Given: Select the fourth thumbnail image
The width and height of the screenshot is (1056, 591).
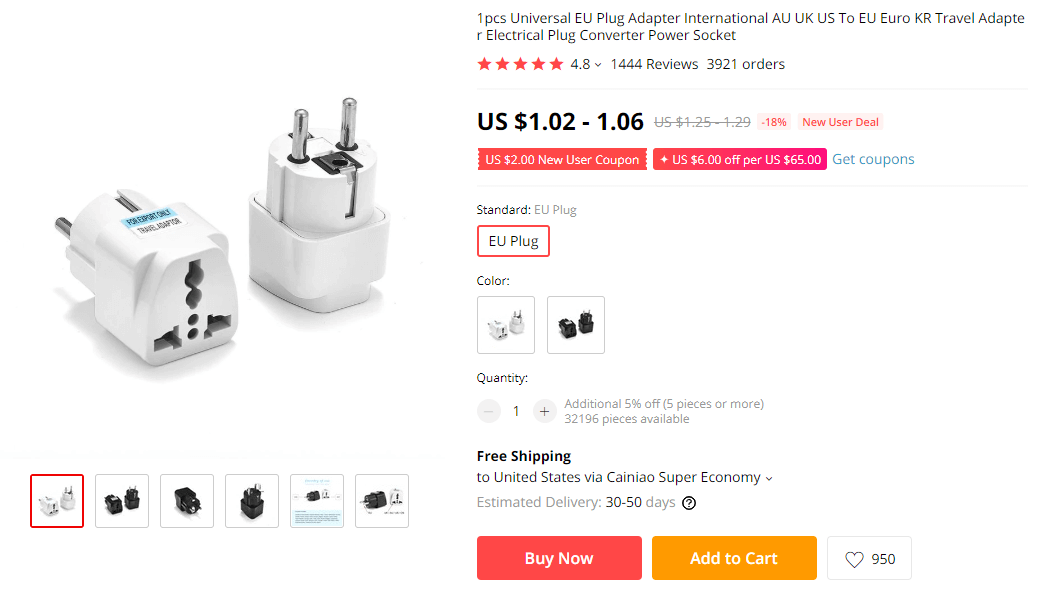Looking at the screenshot, I should tap(252, 501).
